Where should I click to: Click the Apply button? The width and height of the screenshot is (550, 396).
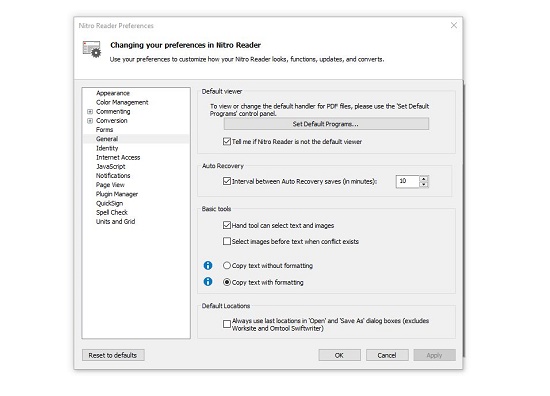434,355
